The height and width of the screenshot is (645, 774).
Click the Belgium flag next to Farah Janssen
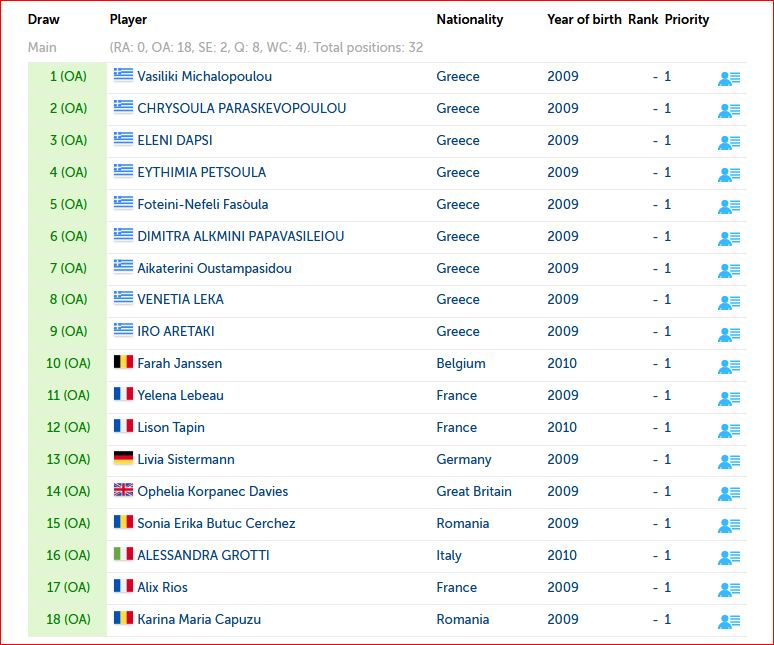click(x=123, y=362)
